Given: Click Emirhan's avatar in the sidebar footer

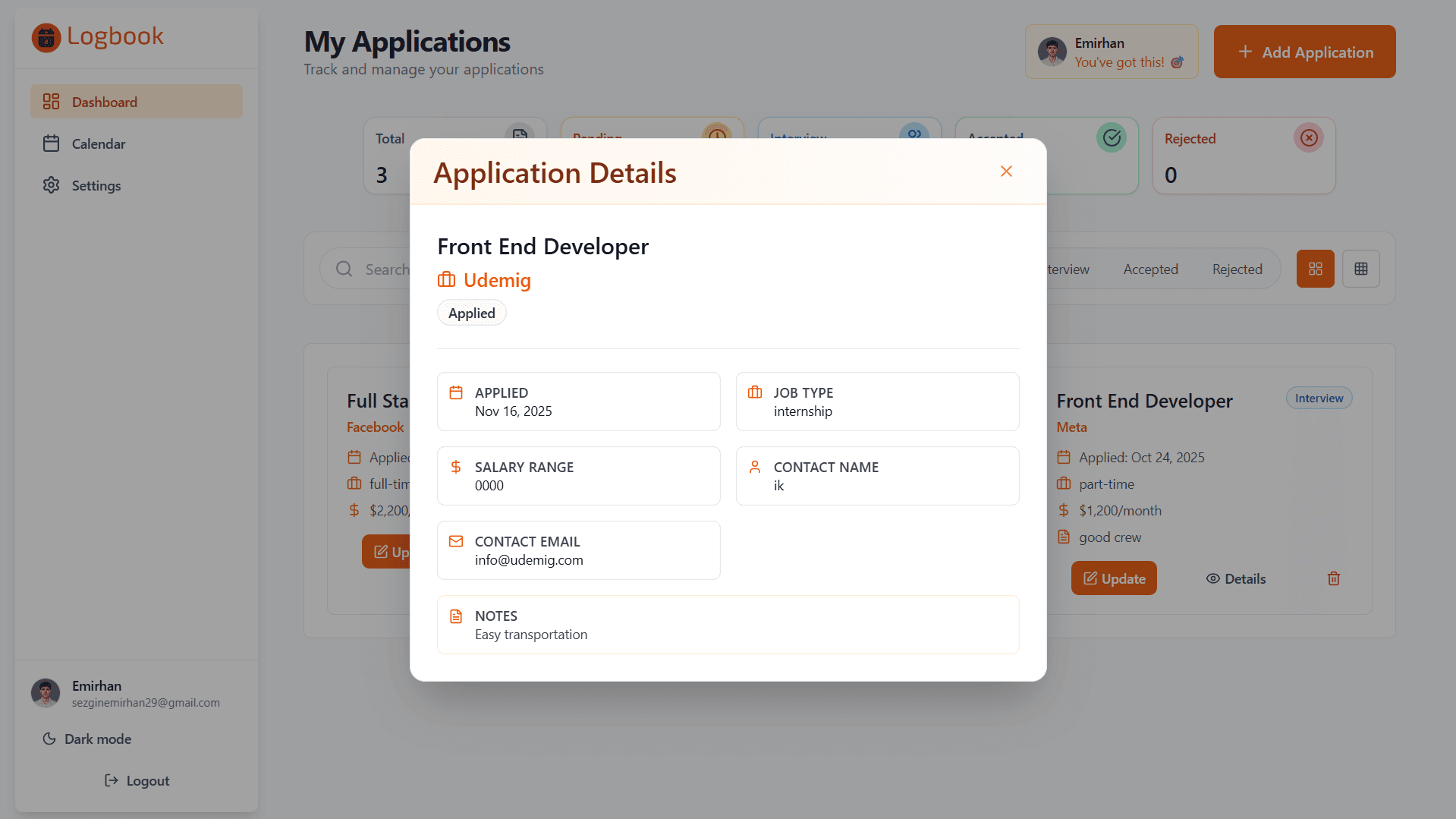Looking at the screenshot, I should tap(46, 693).
